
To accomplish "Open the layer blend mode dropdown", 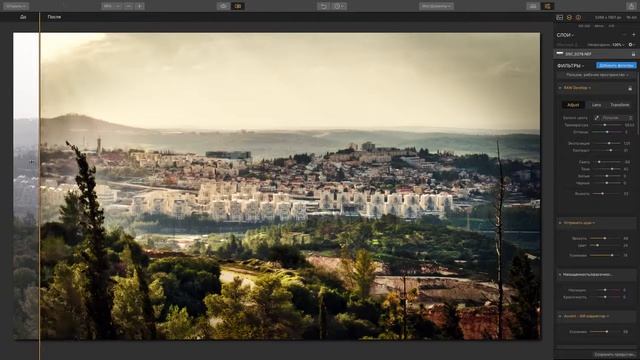I will [567, 44].
